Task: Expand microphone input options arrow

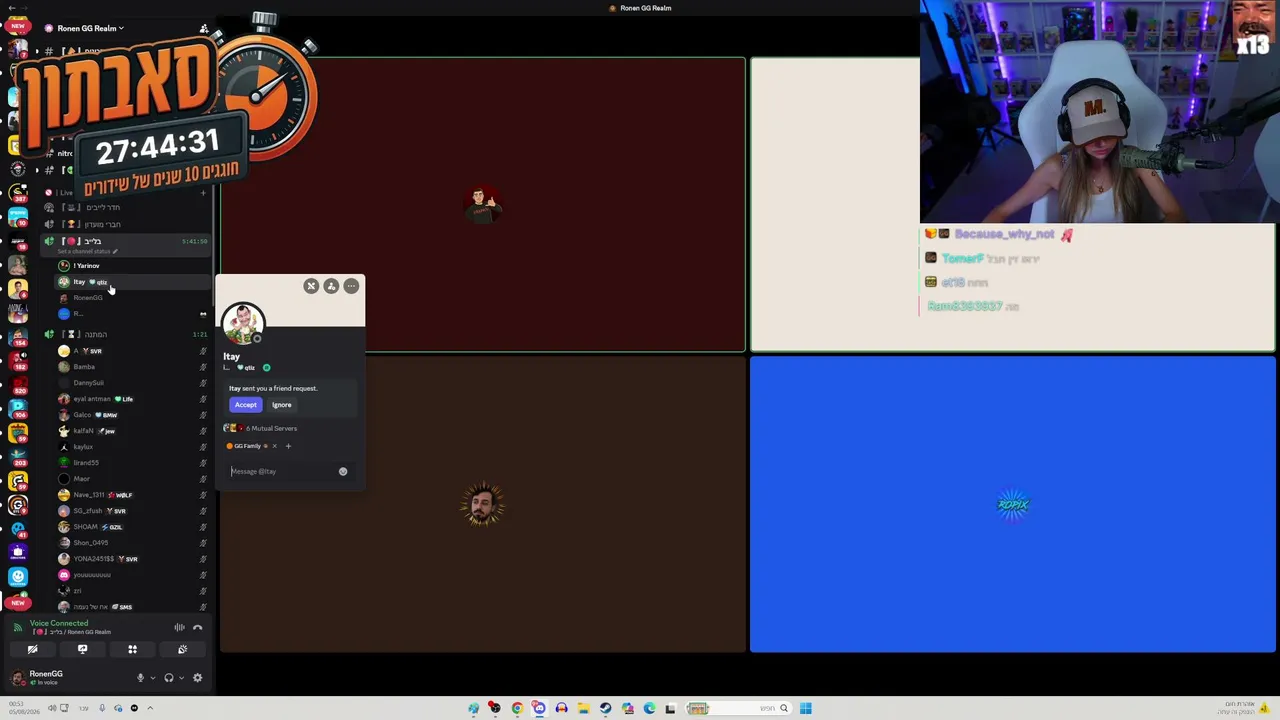Action: pos(152,678)
